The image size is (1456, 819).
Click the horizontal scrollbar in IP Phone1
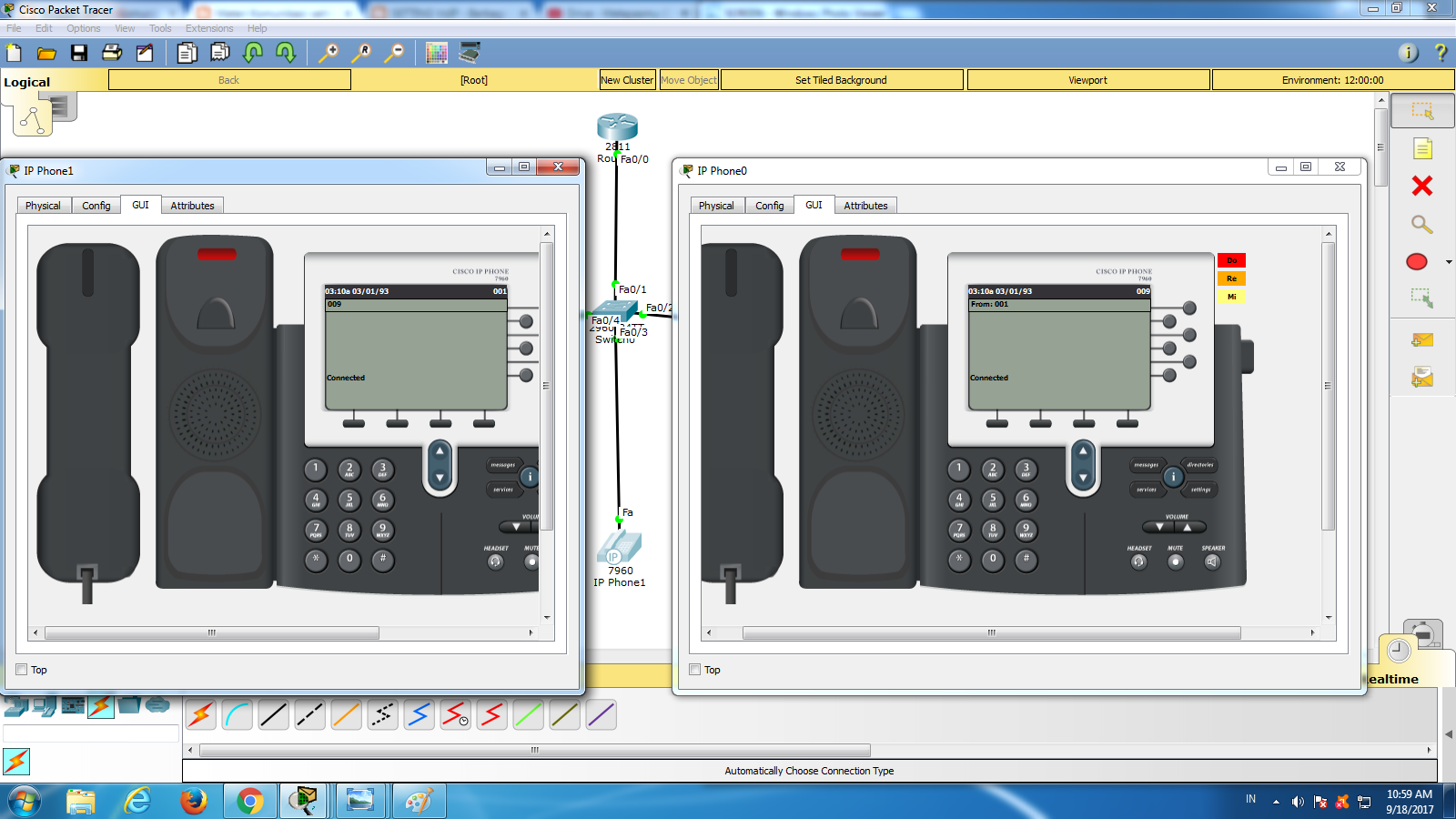click(212, 632)
